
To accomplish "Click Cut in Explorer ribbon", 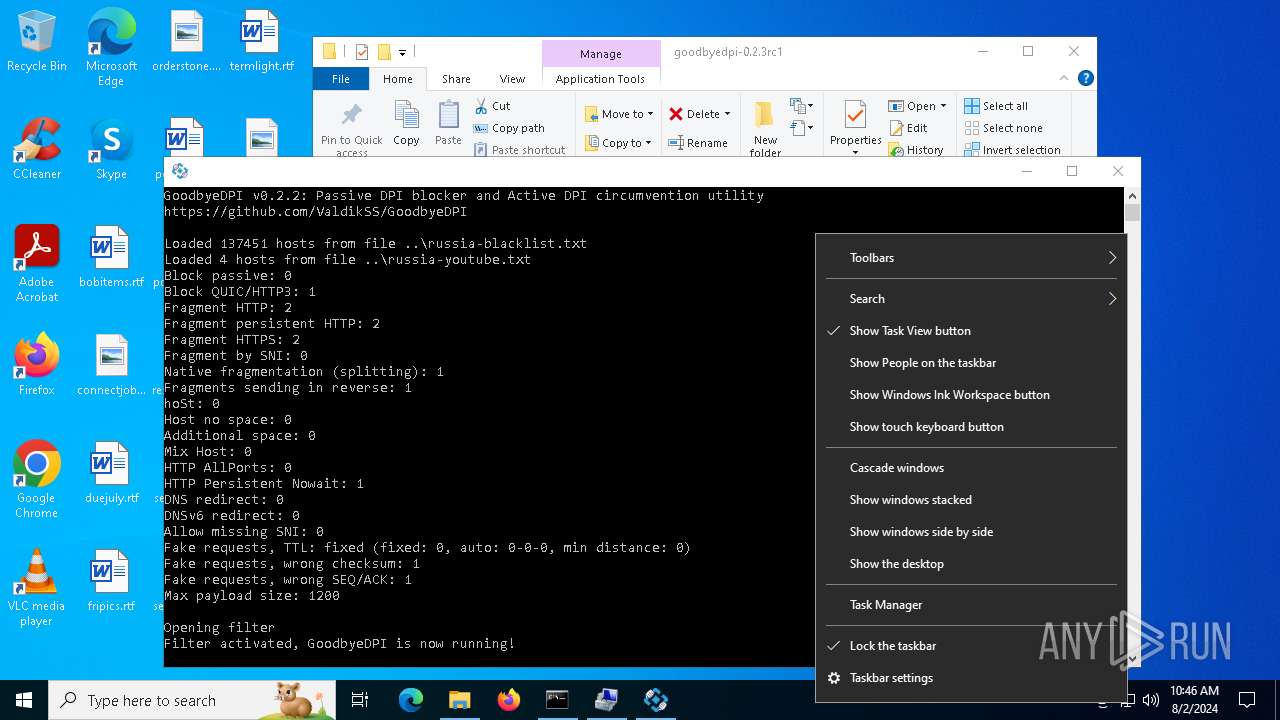I will pos(492,106).
